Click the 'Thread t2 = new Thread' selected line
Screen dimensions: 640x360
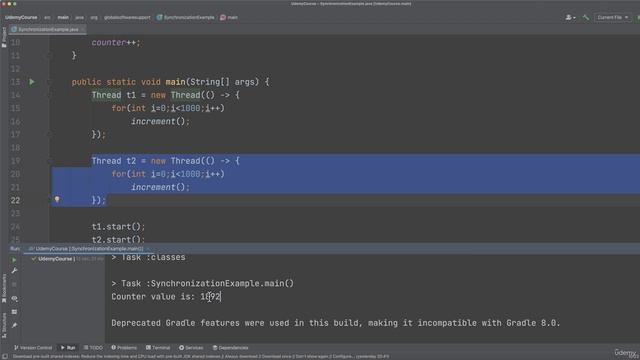coord(165,161)
